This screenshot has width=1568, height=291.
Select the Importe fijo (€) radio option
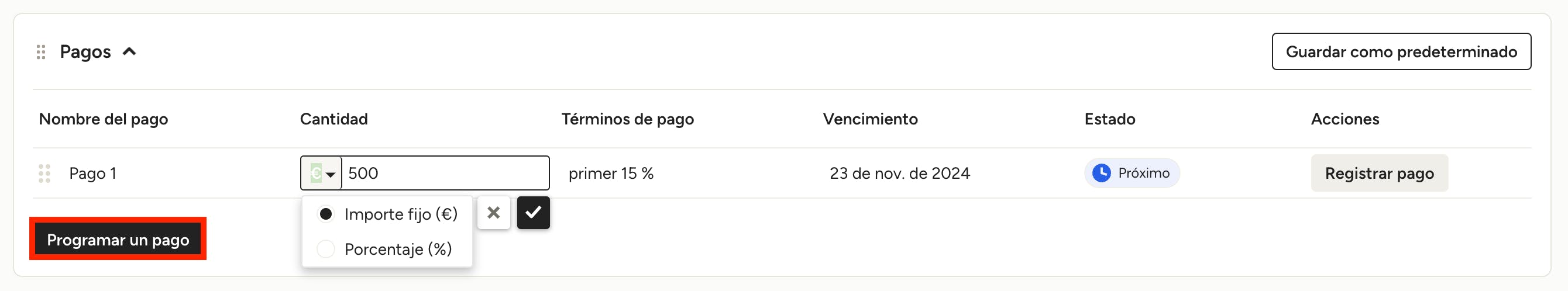click(326, 214)
